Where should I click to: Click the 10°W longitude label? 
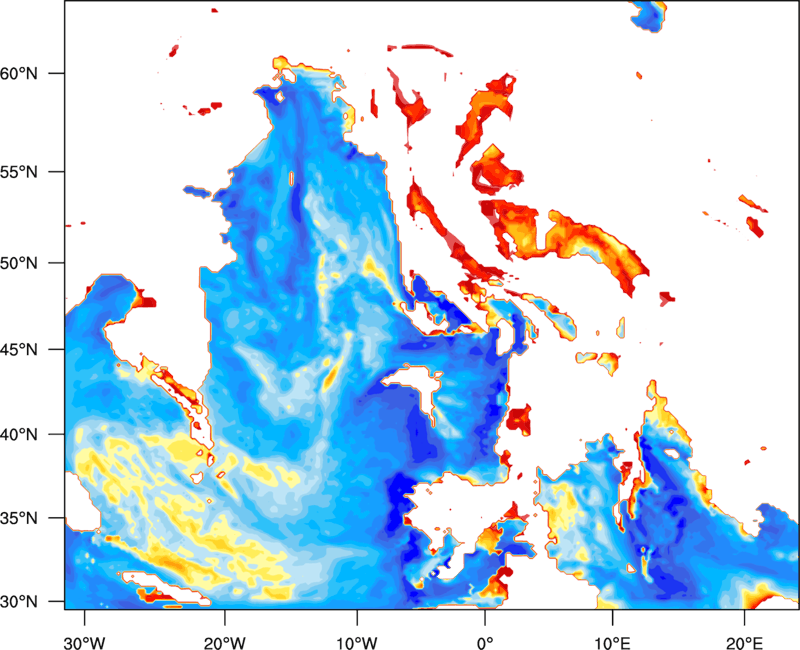coord(357,643)
